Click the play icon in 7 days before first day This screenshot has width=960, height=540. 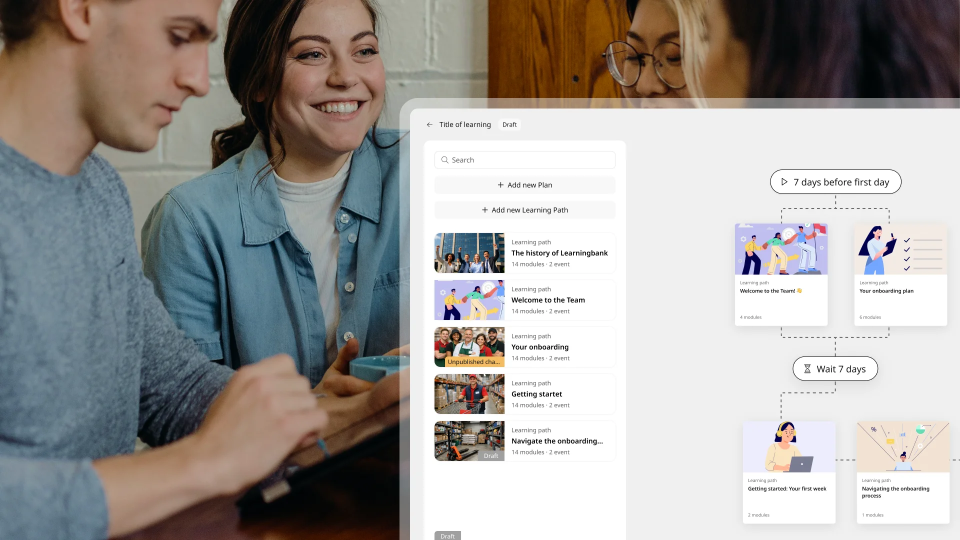click(x=784, y=182)
